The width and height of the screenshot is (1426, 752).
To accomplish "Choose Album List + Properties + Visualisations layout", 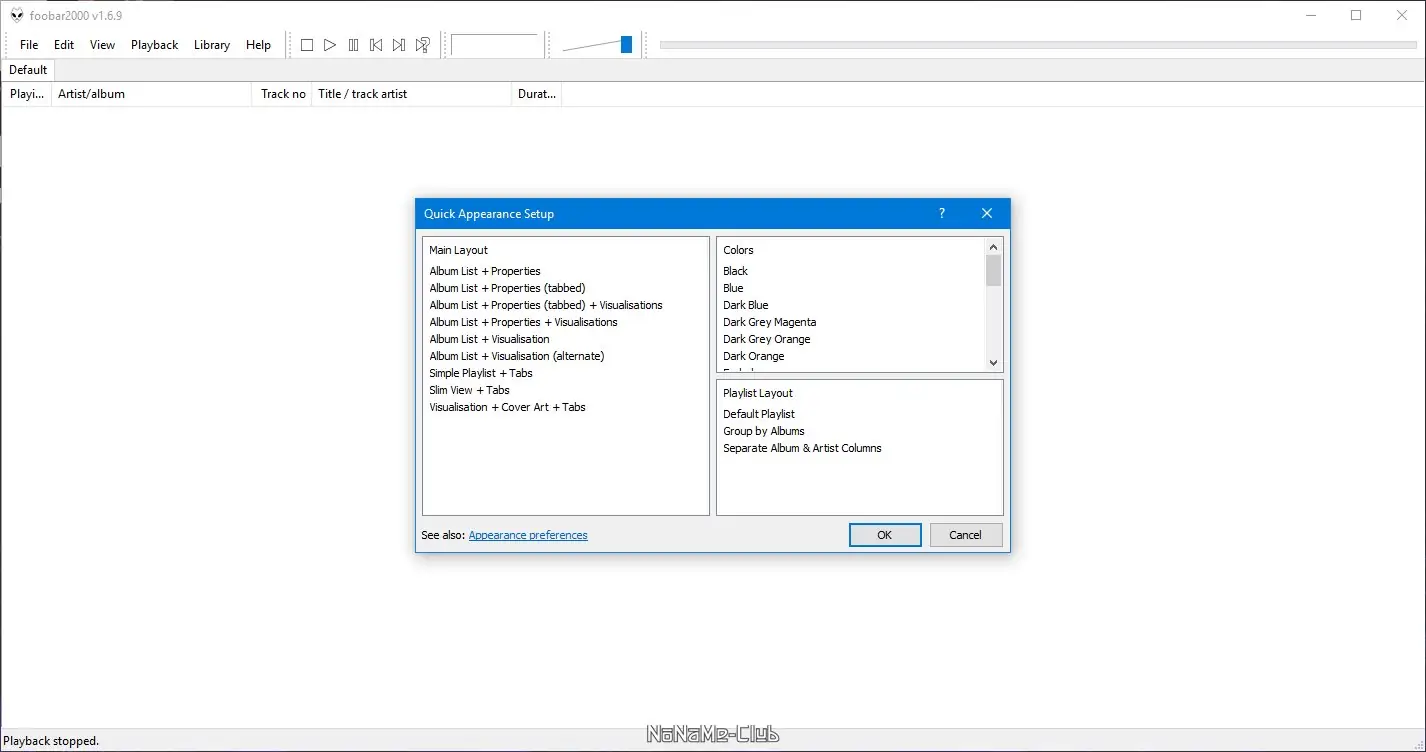I will 524,322.
